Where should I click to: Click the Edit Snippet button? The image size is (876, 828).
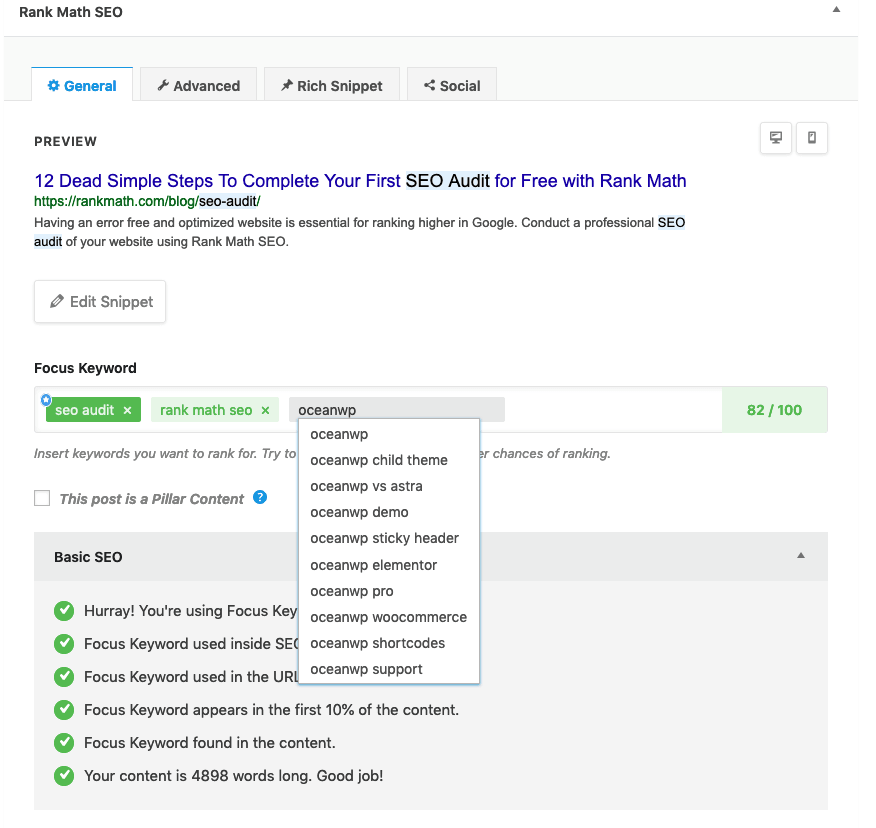point(100,302)
